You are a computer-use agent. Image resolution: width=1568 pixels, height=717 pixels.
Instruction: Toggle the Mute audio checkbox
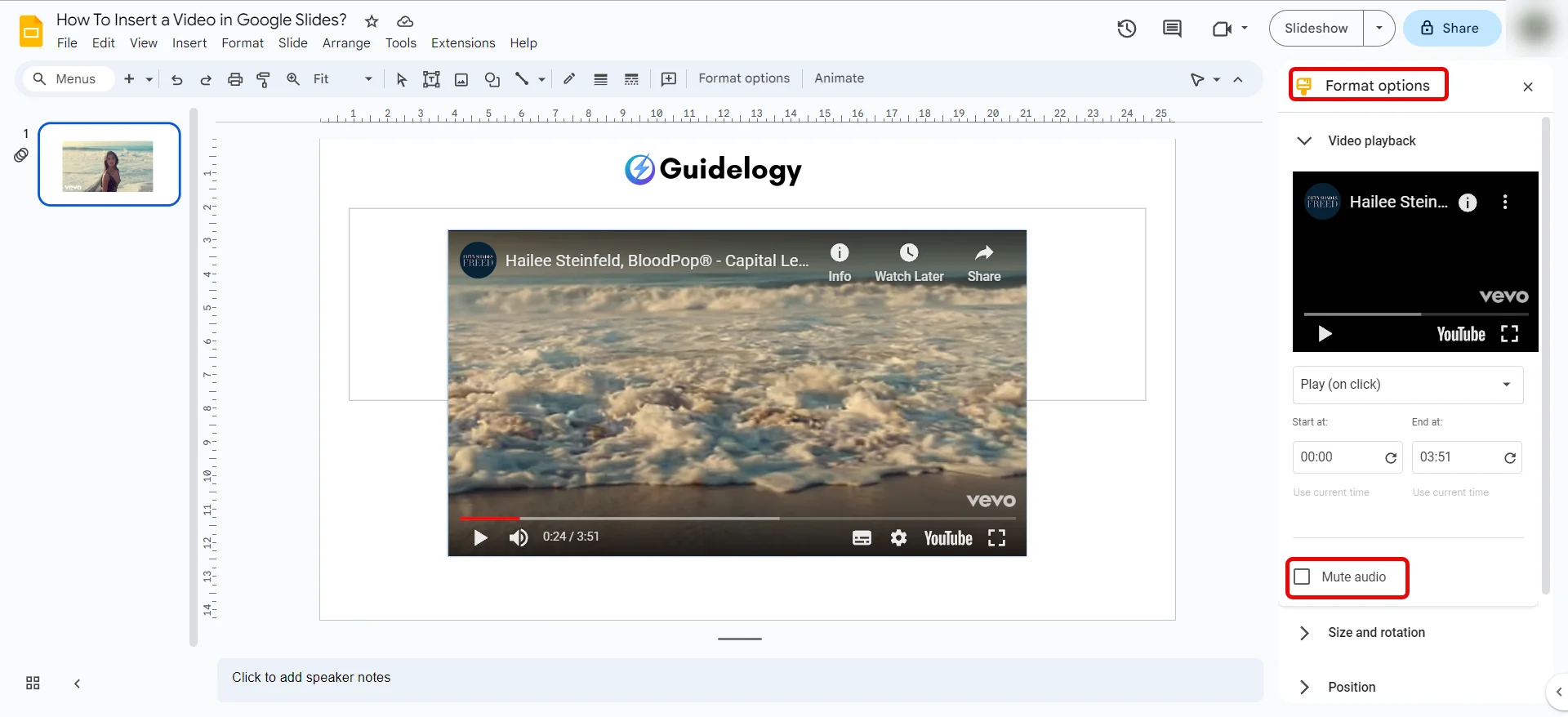(x=1302, y=577)
